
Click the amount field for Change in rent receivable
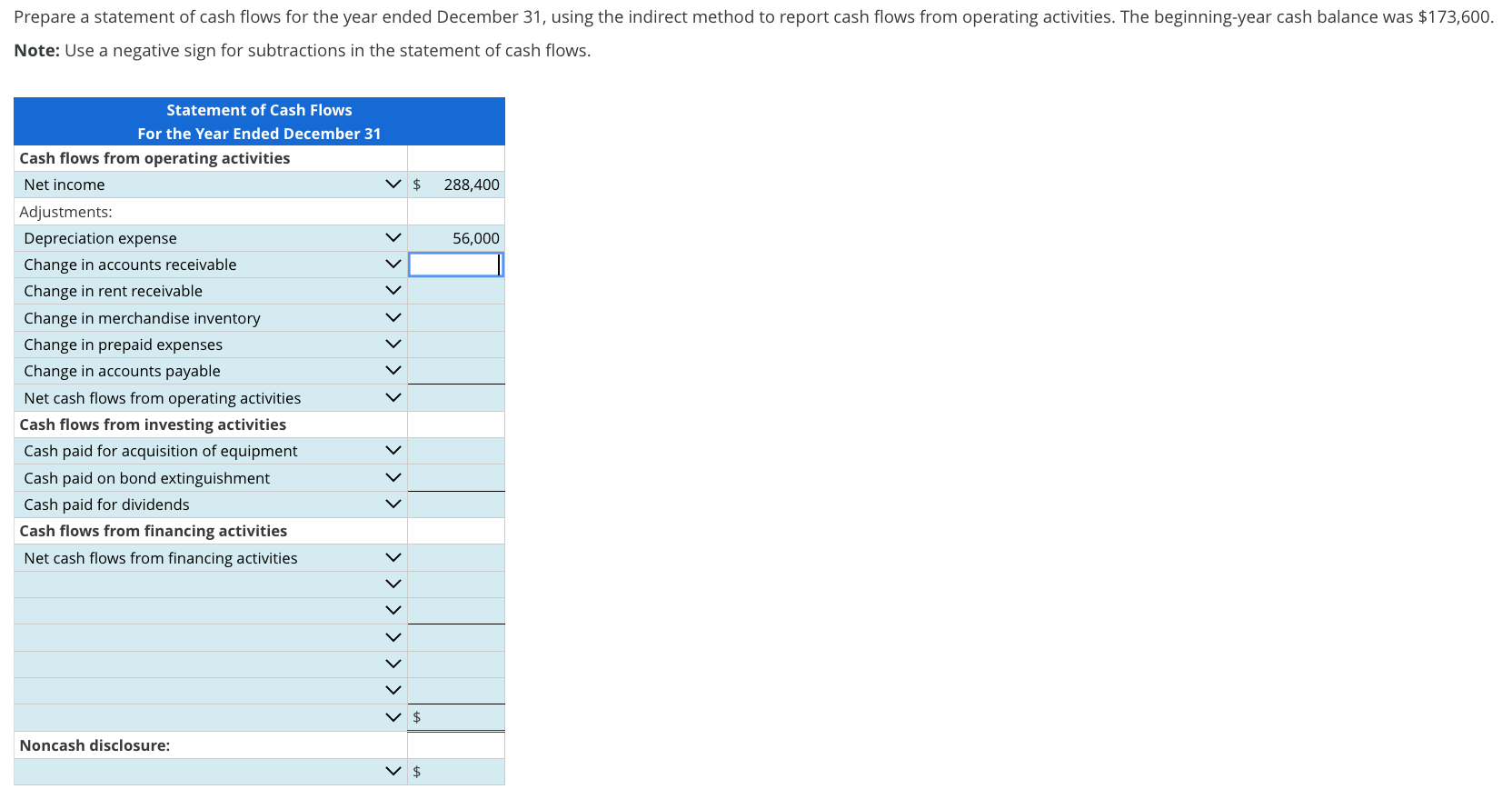[x=456, y=291]
